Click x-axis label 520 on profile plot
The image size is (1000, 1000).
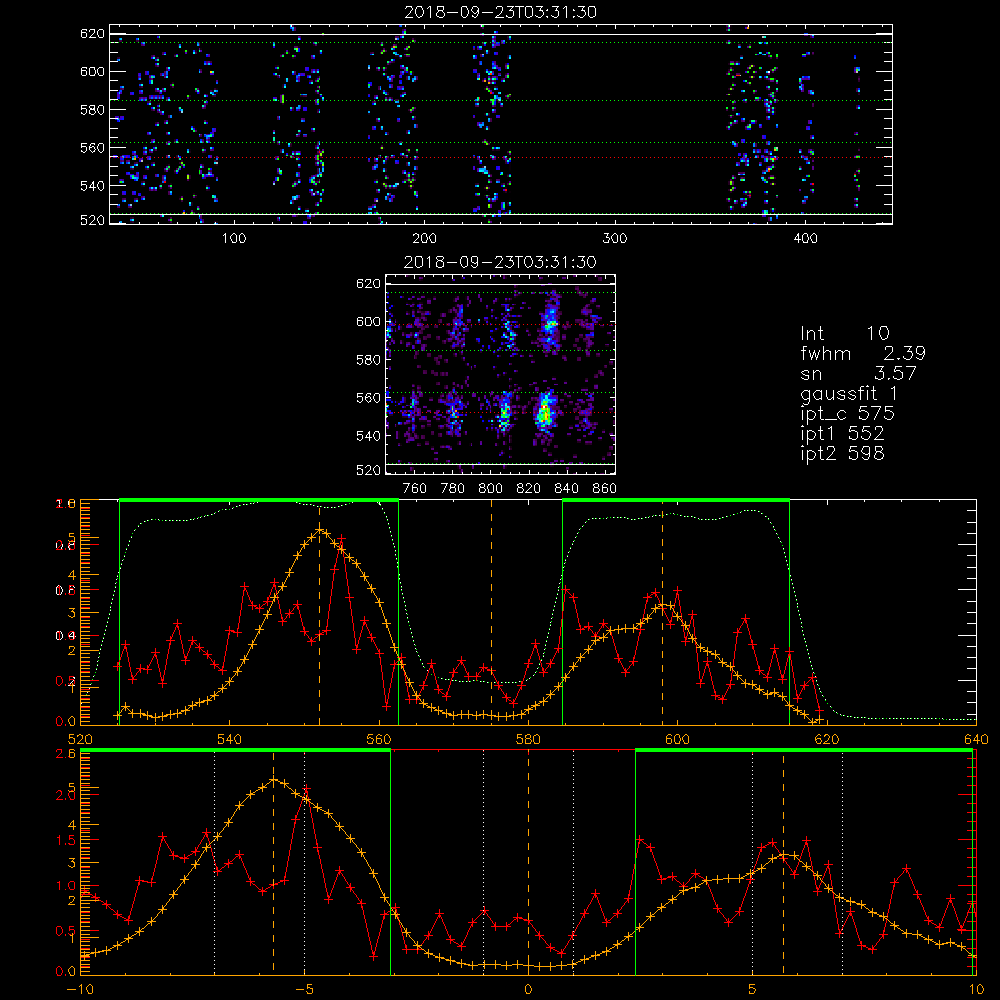(80, 739)
